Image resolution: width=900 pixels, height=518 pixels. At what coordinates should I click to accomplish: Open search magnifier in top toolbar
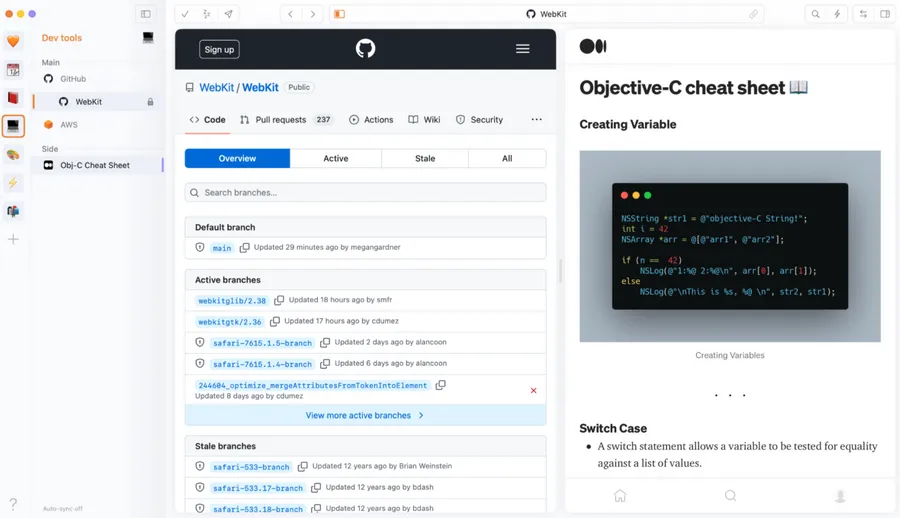pyautogui.click(x=815, y=14)
